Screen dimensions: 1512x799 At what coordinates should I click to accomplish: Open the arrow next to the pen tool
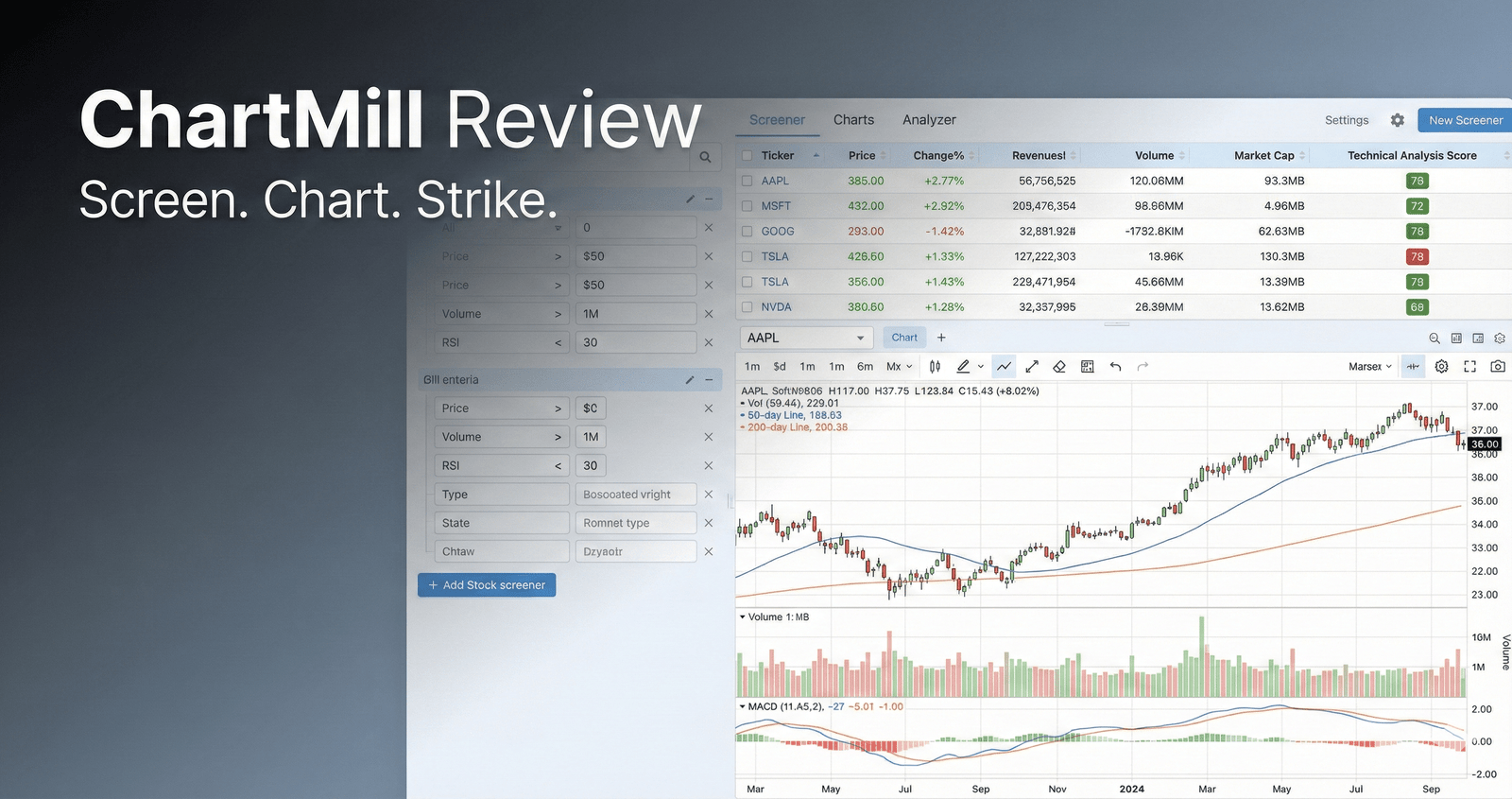coord(981,367)
